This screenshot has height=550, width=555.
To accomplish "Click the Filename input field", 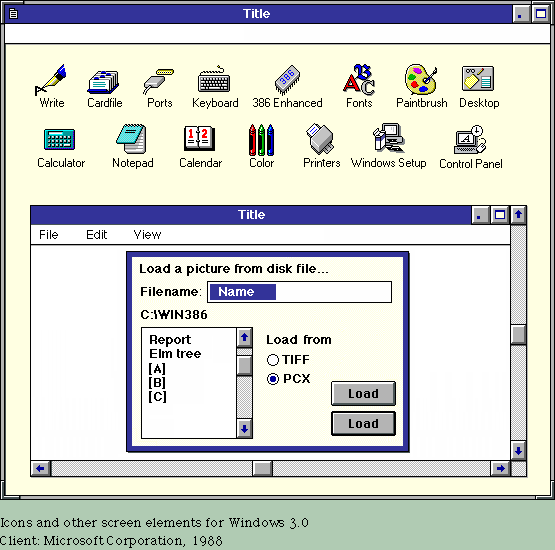I will tap(299, 292).
